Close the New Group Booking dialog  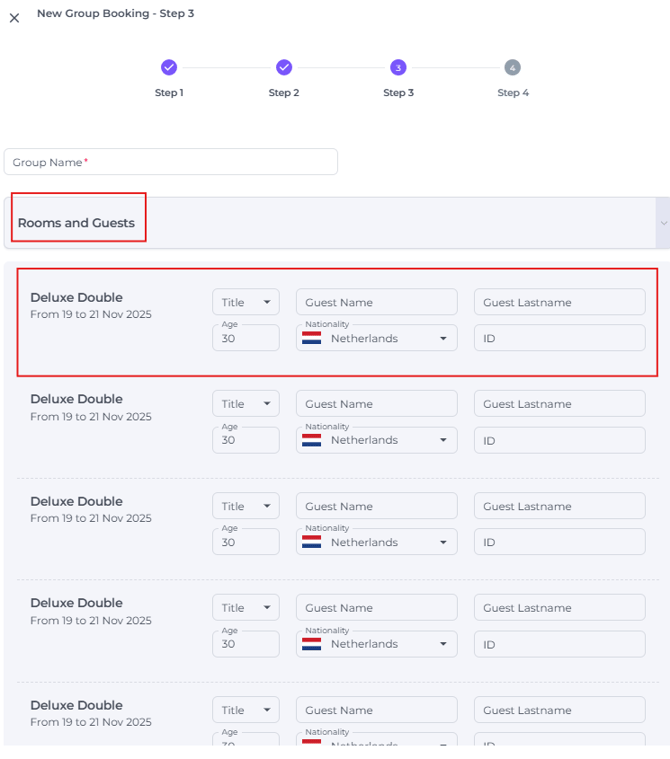[x=14, y=18]
